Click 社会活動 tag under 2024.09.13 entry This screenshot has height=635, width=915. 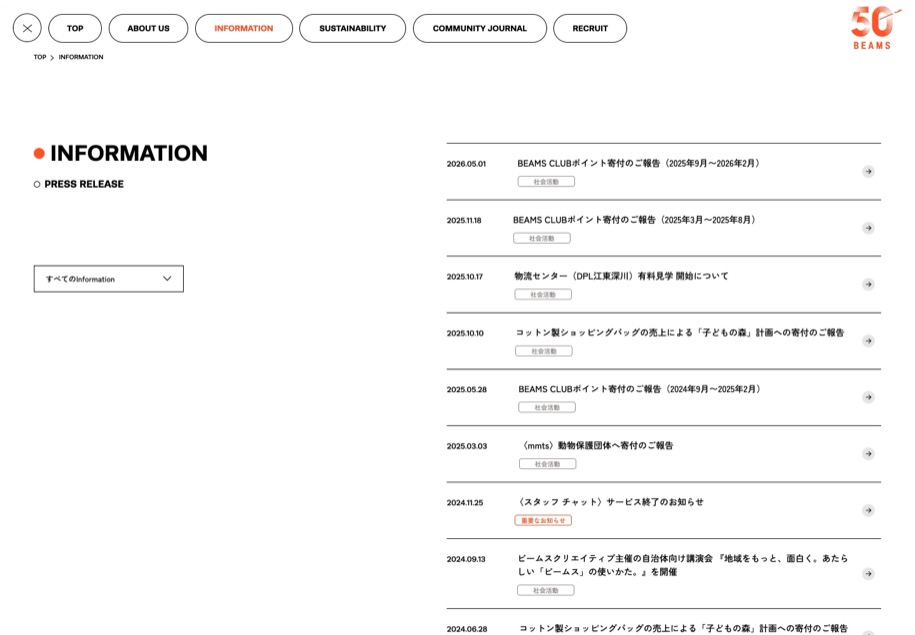pyautogui.click(x=546, y=591)
